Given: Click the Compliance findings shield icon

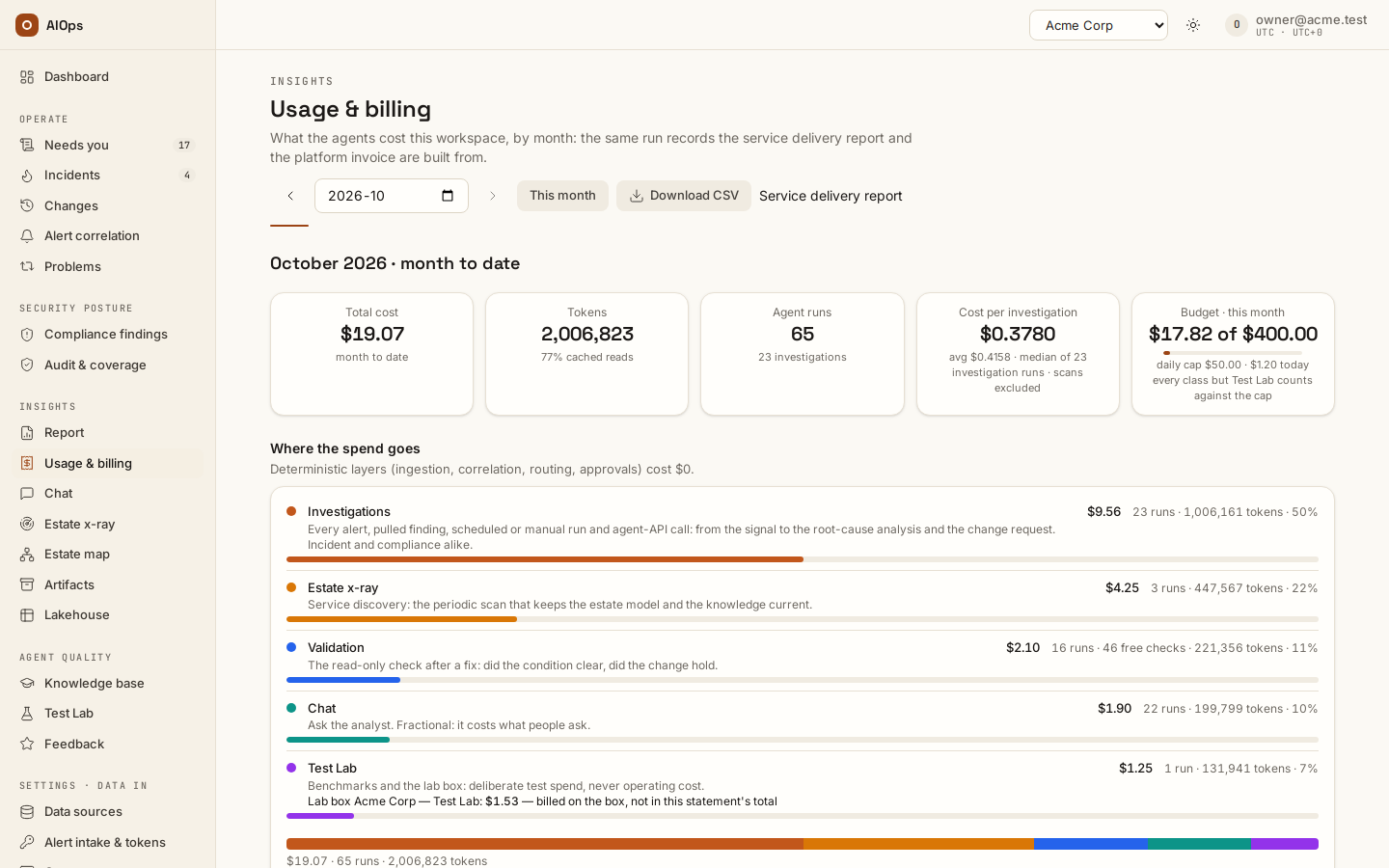Looking at the screenshot, I should point(27,335).
